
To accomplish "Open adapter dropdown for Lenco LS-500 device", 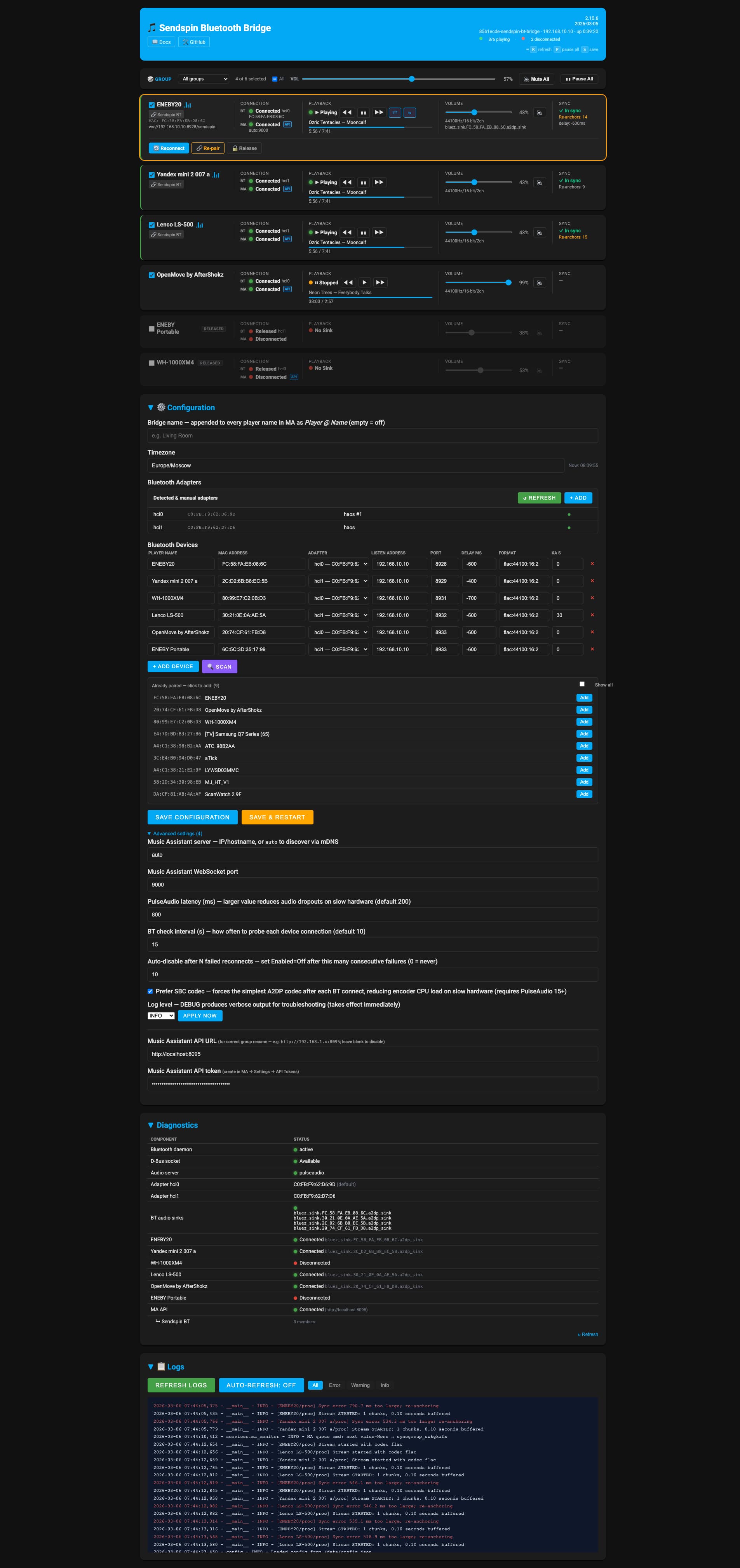I will click(x=339, y=615).
